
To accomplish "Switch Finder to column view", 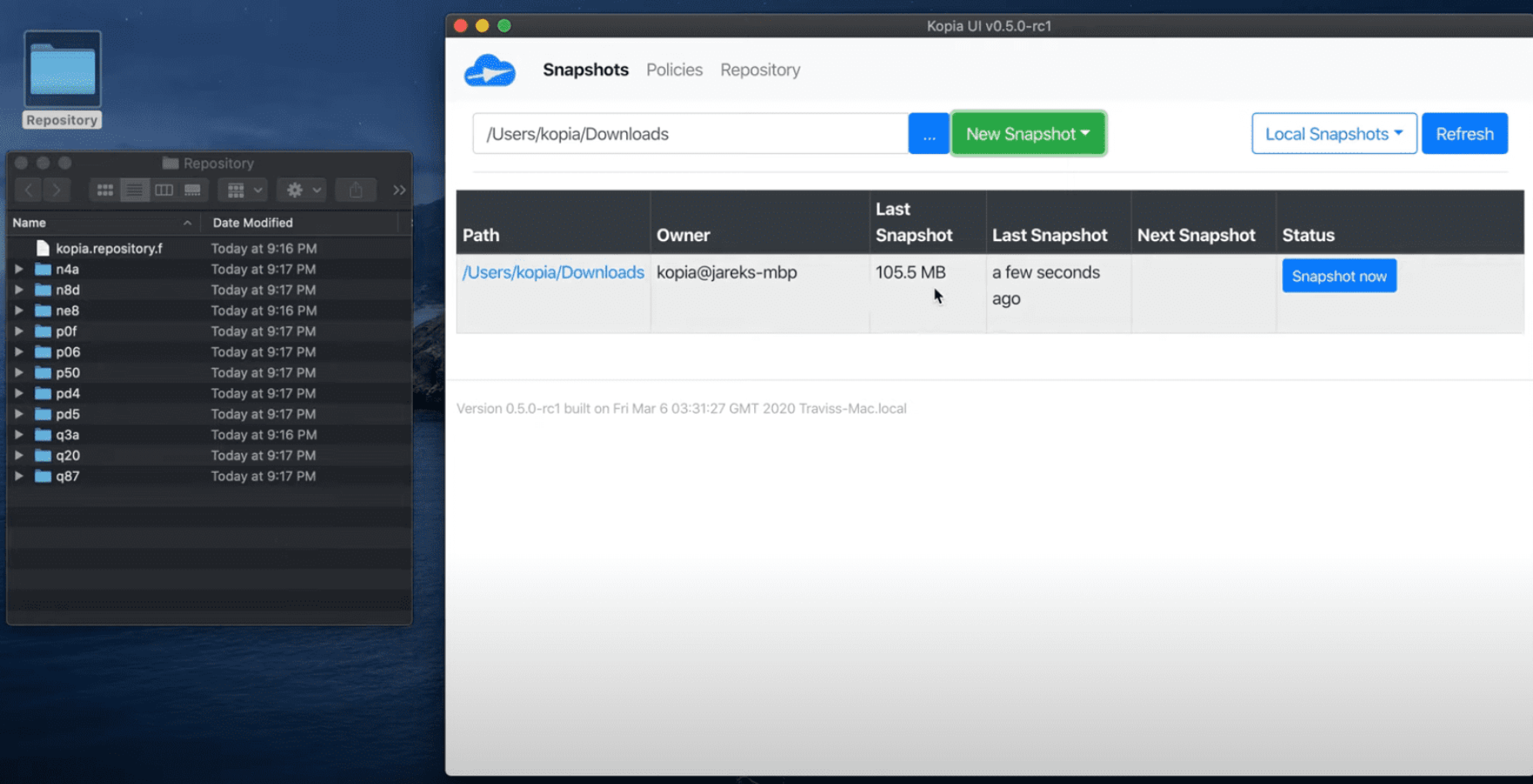I will click(x=163, y=189).
